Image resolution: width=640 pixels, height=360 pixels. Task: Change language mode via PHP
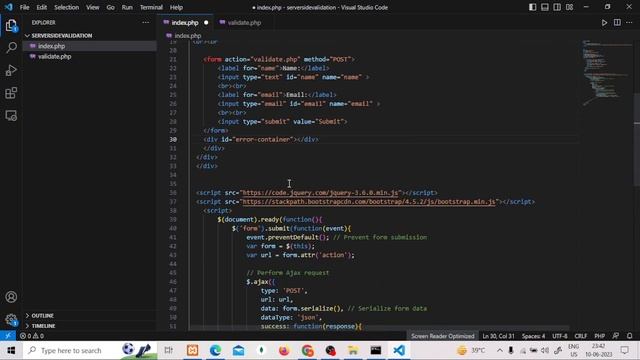click(600, 336)
